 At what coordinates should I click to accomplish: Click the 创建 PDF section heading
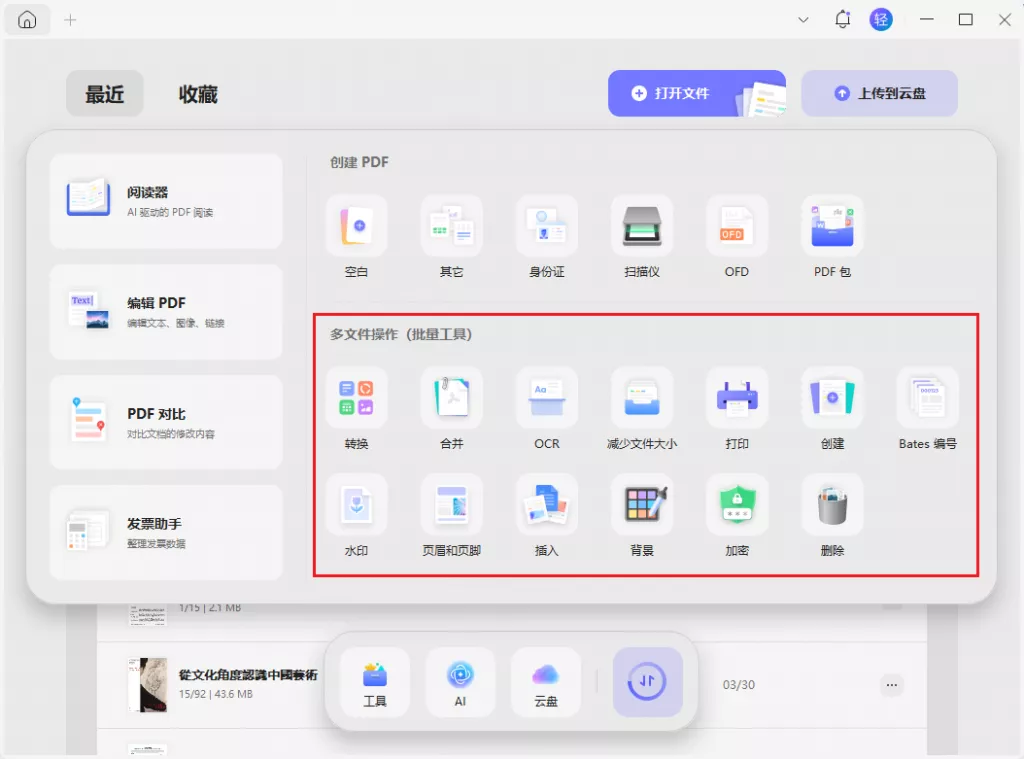click(359, 162)
